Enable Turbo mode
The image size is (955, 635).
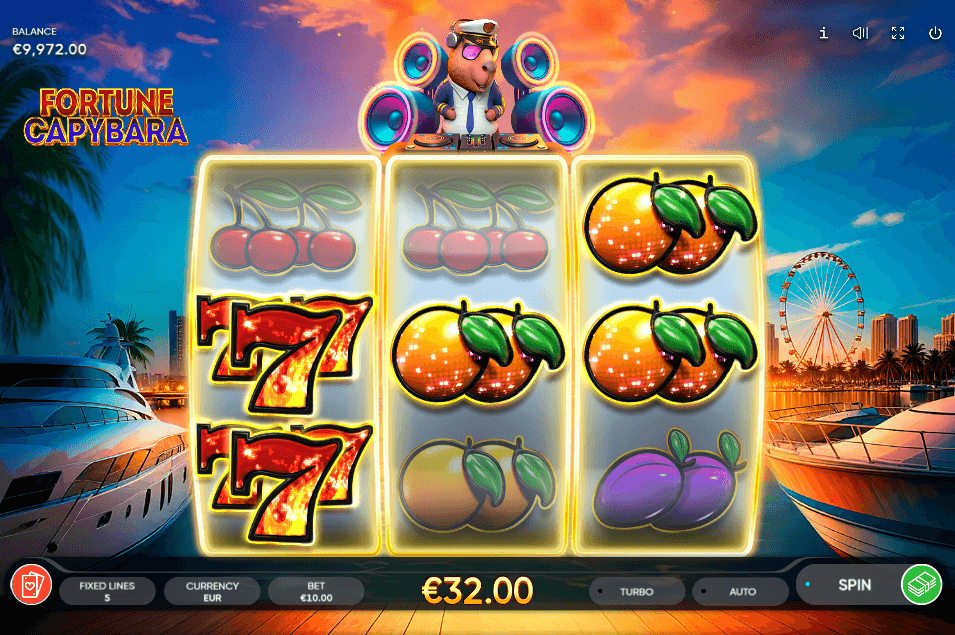pyautogui.click(x=636, y=591)
